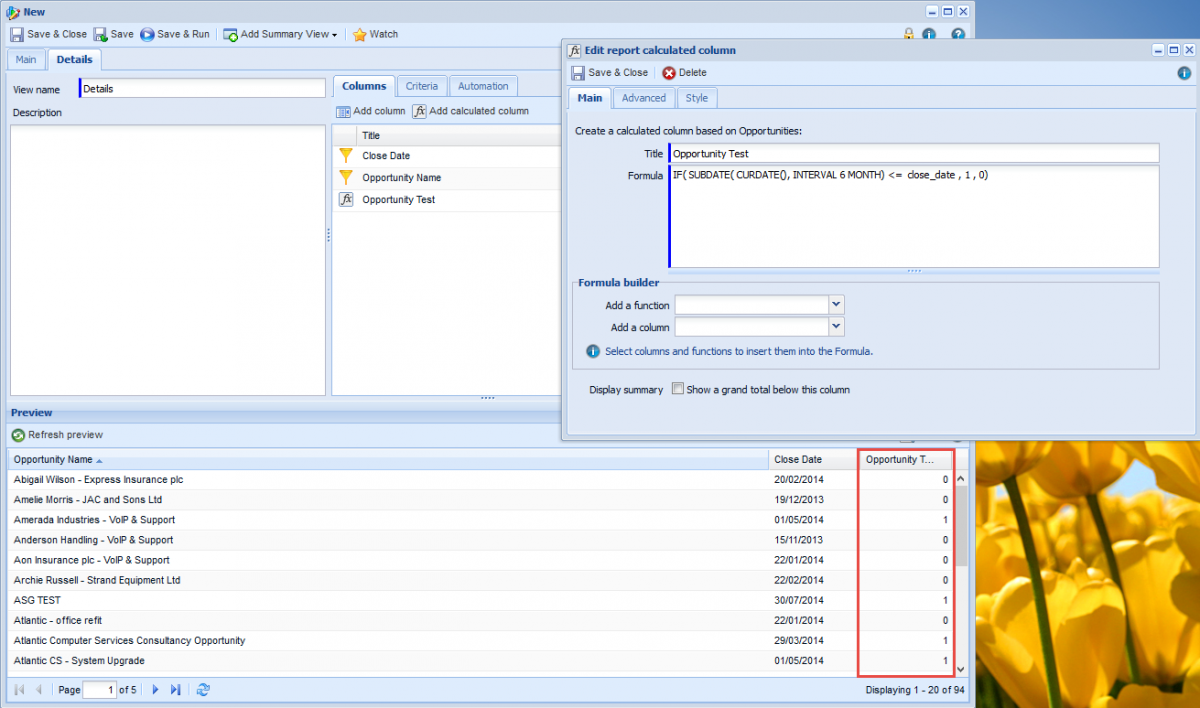Open the Add a function dropdown

(837, 305)
